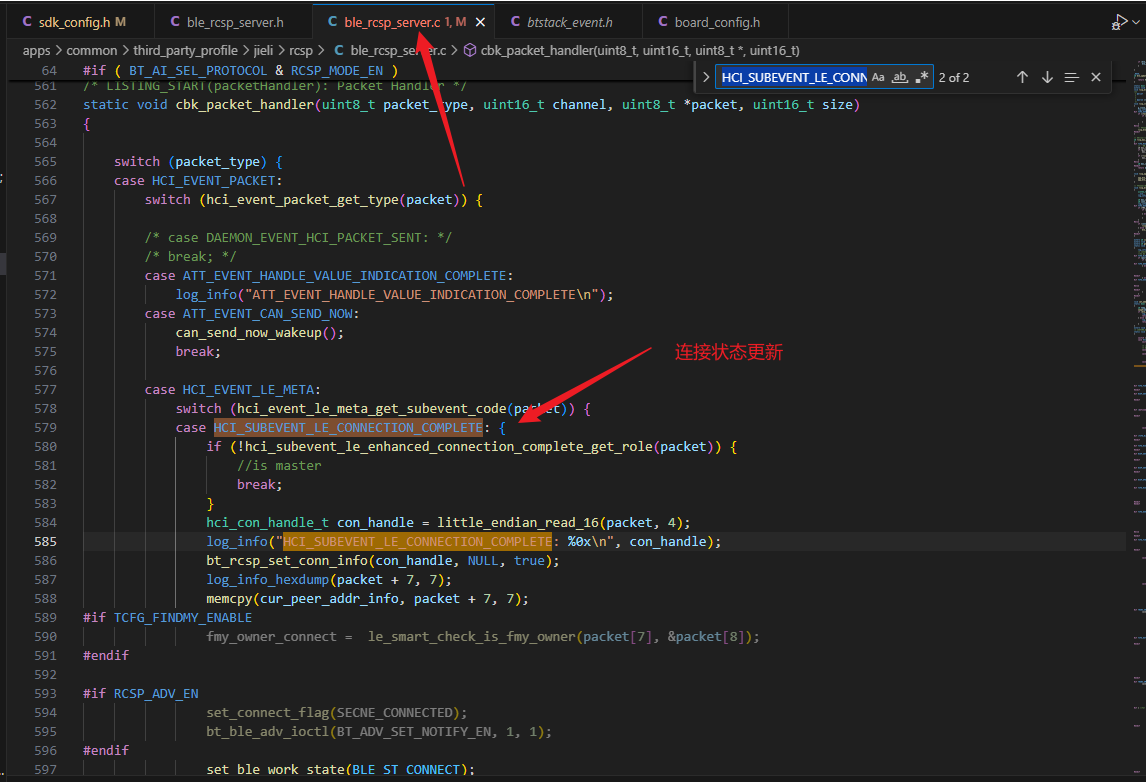Image resolution: width=1146 pixels, height=782 pixels.
Task: Click the Run icon in the editor title bar
Action: click(1119, 22)
